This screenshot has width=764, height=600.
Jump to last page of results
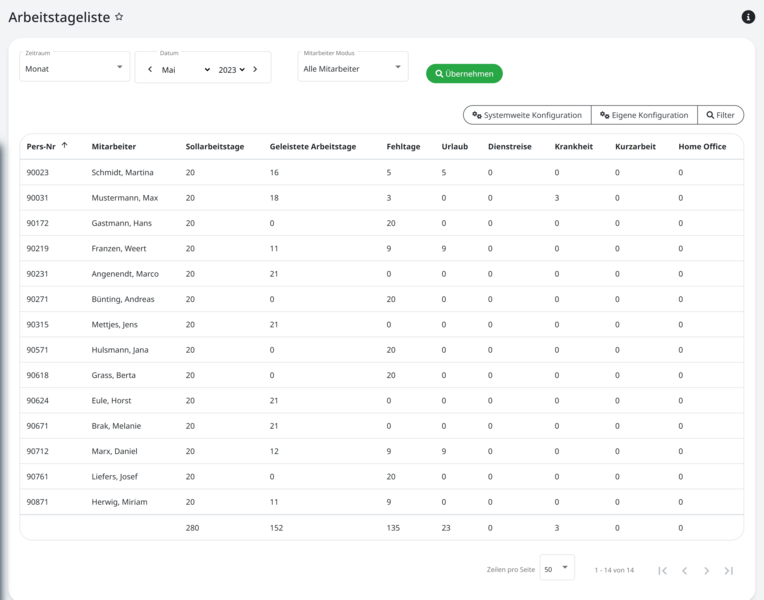(729, 570)
